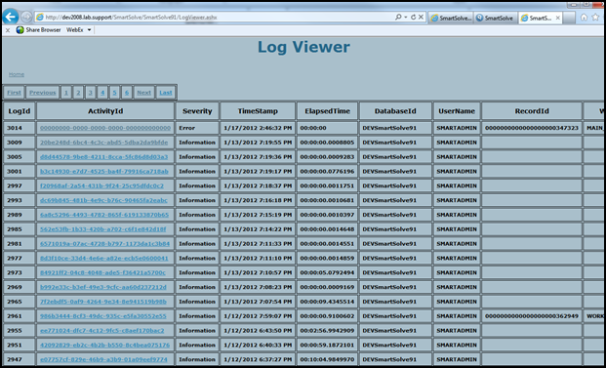Select elapsed time '00:02:56.9942909'

click(327, 331)
